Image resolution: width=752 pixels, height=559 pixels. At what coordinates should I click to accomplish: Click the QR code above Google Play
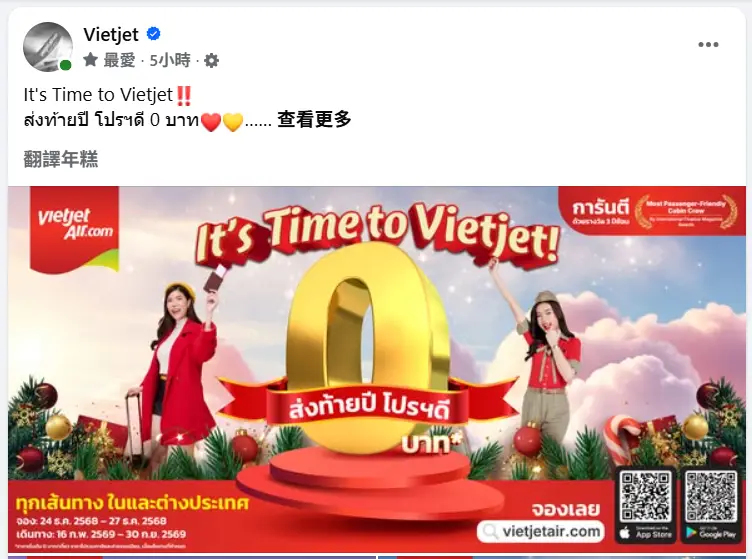point(711,496)
